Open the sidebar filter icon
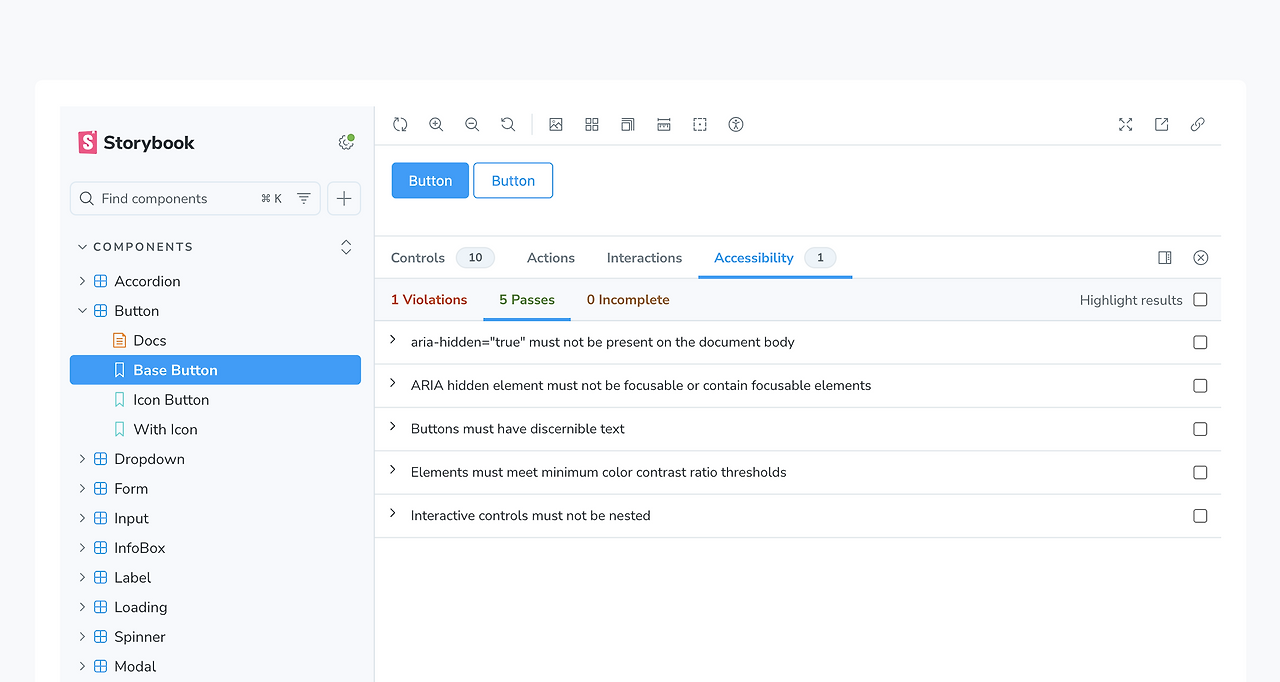 (304, 198)
